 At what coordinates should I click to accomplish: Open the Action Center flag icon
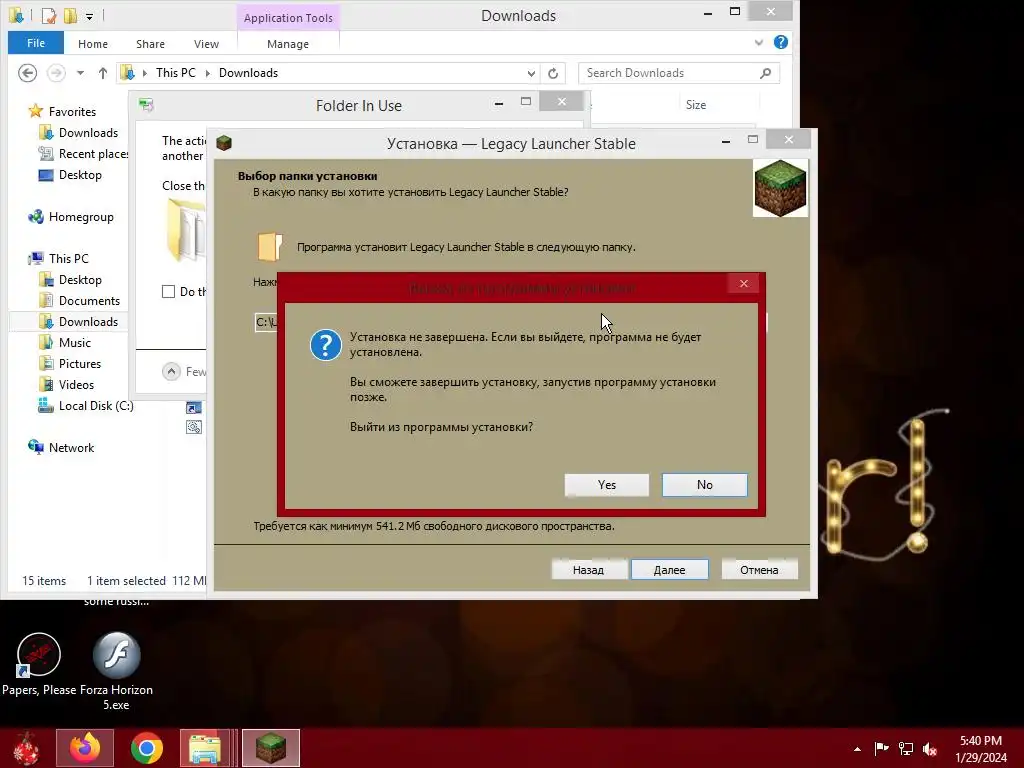click(881, 748)
